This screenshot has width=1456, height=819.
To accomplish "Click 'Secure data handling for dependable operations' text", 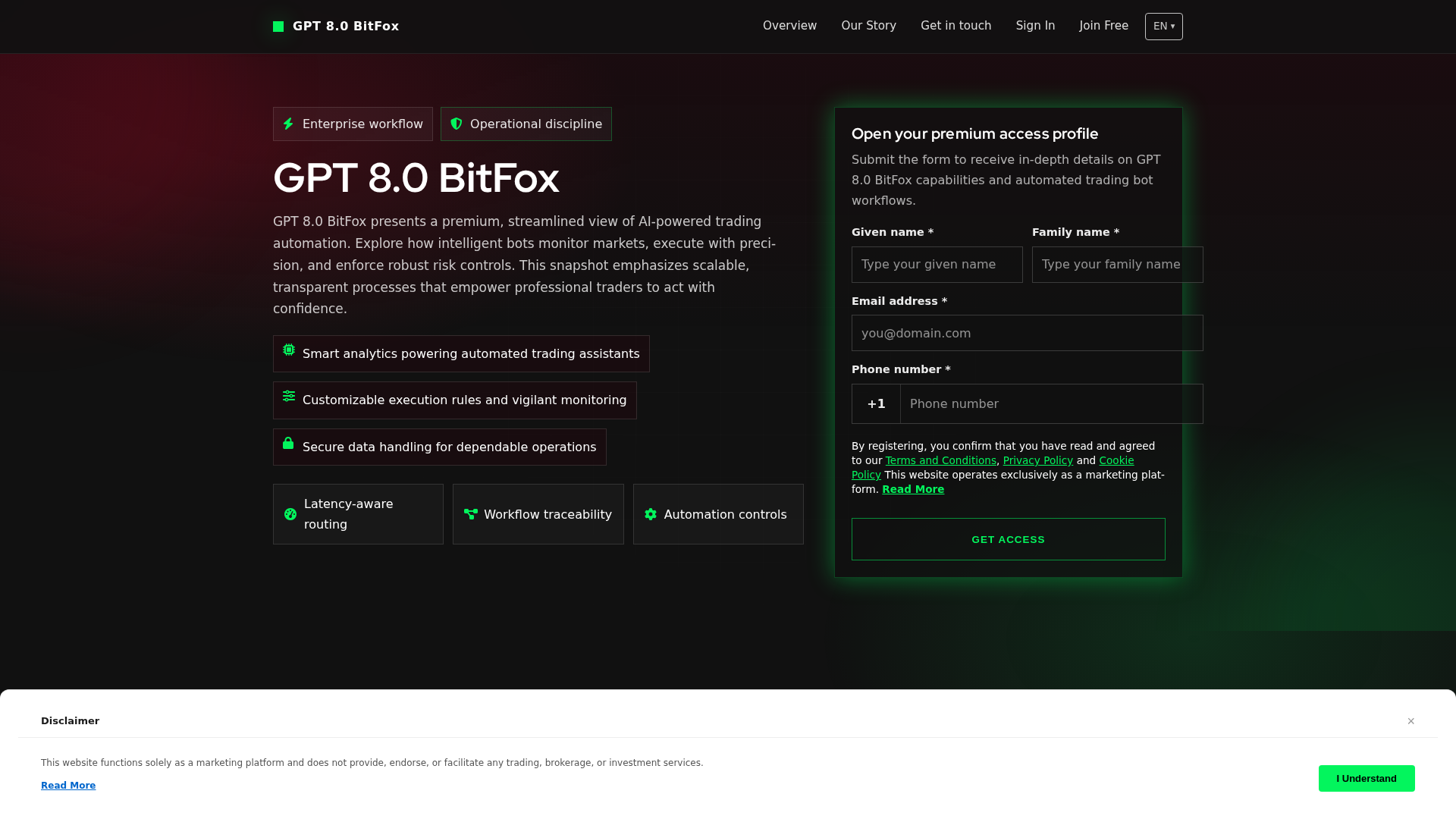I will pyautogui.click(x=450, y=447).
